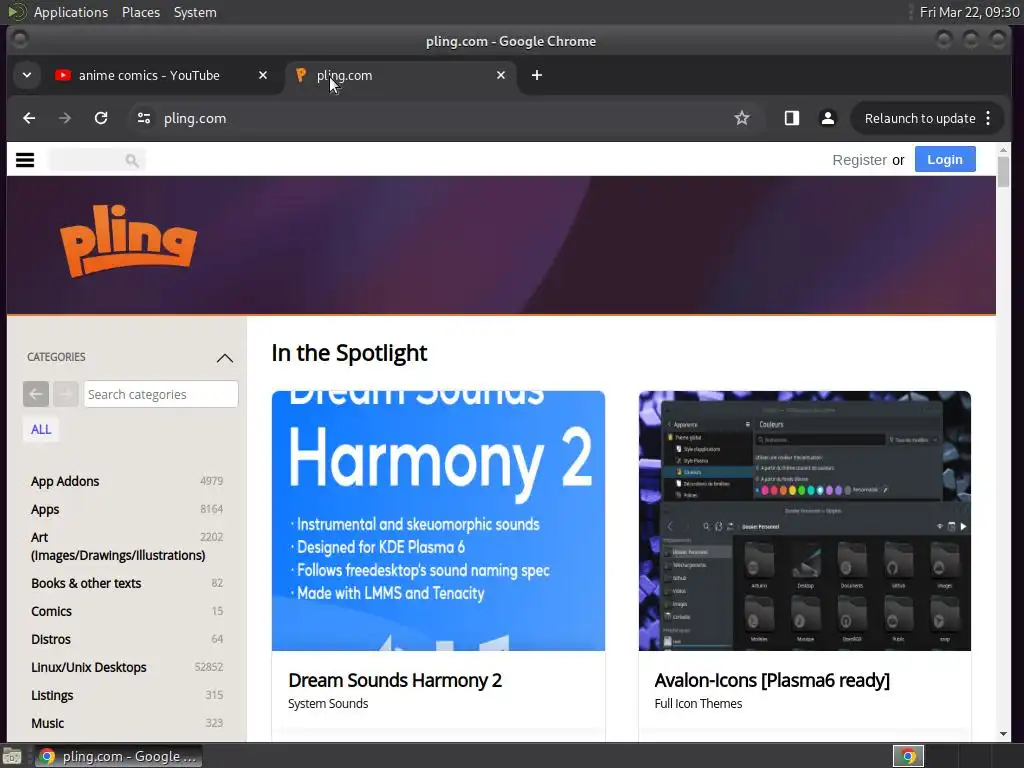Click the System Sounds label

pos(328,703)
